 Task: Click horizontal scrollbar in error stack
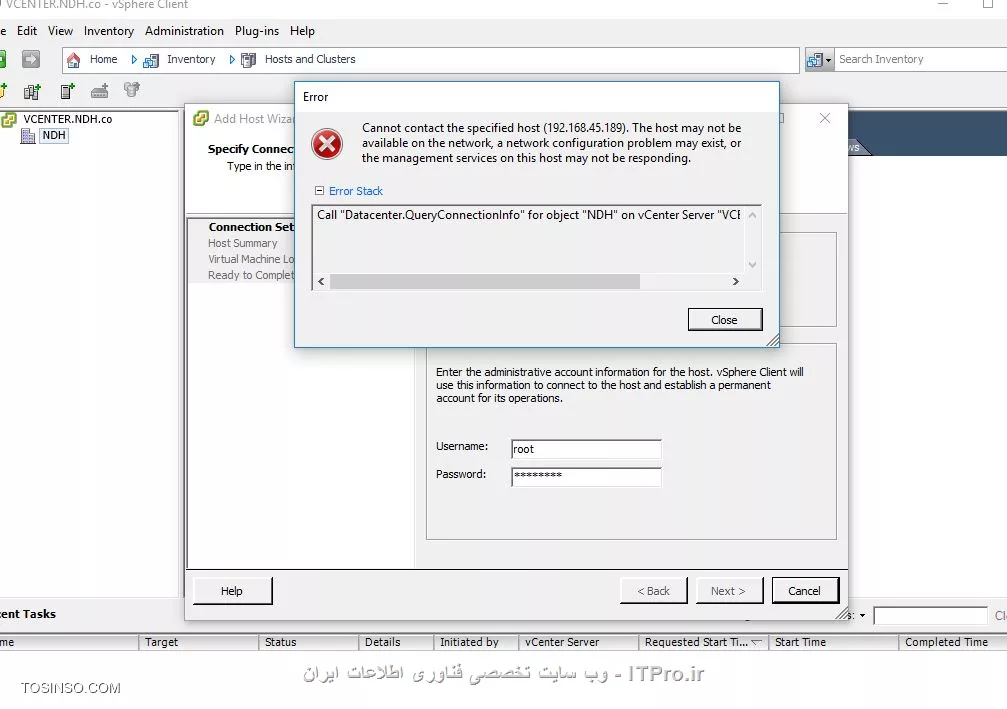485,281
